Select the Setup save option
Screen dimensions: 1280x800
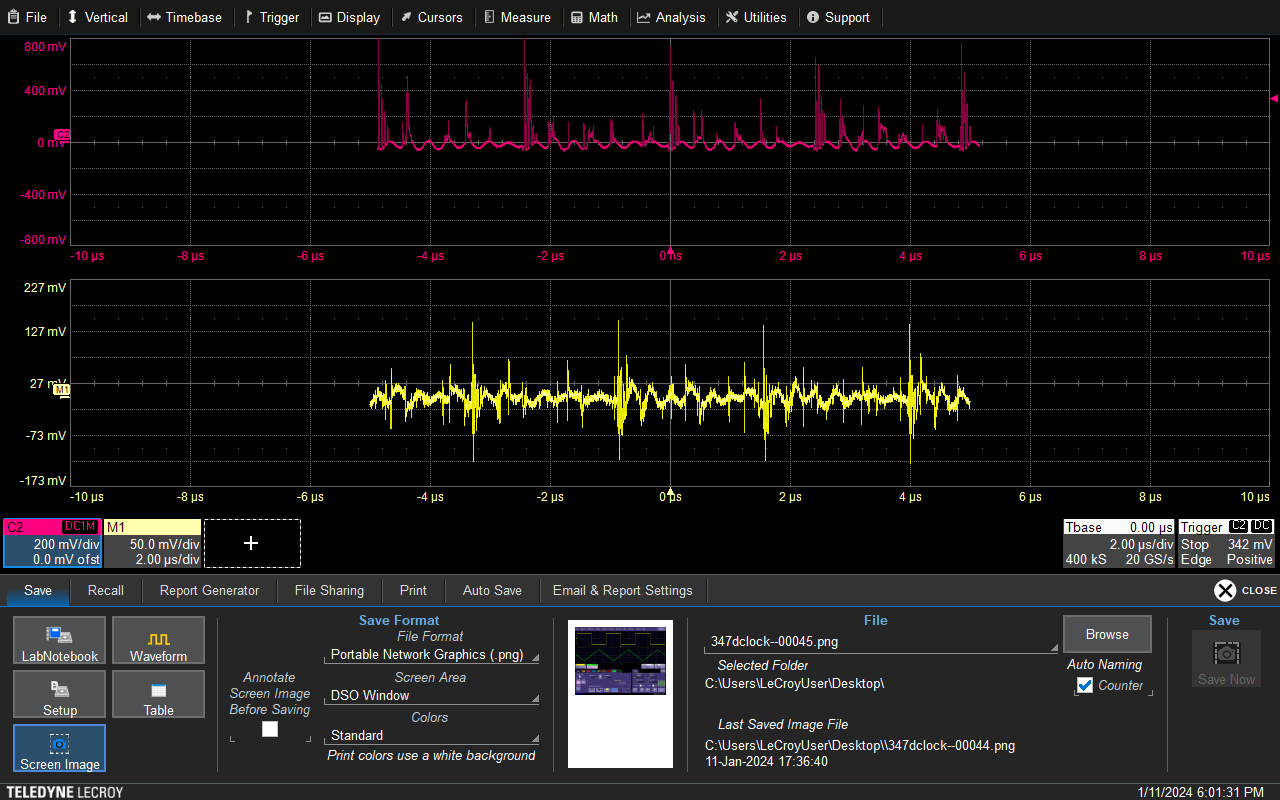tap(60, 694)
